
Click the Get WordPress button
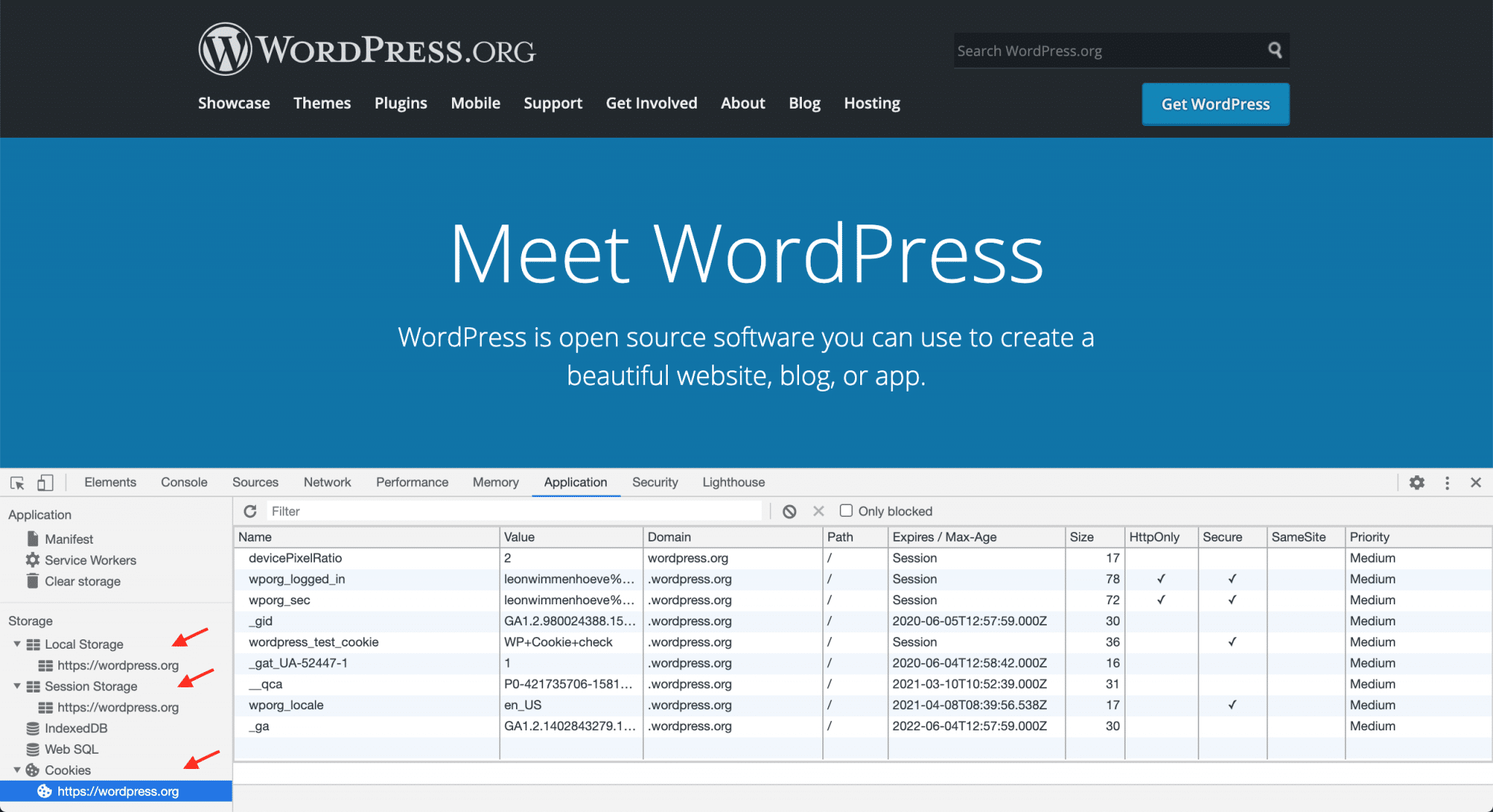click(1215, 104)
